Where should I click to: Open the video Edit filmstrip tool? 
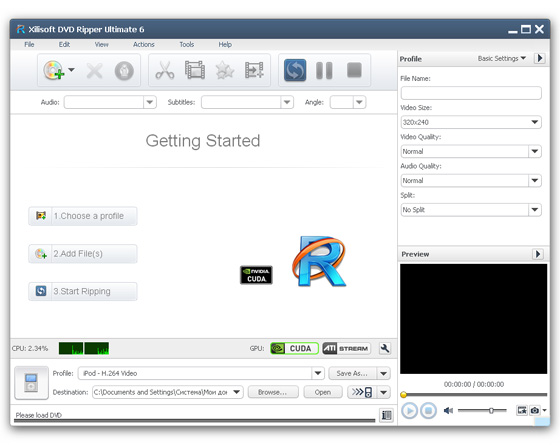pos(195,70)
